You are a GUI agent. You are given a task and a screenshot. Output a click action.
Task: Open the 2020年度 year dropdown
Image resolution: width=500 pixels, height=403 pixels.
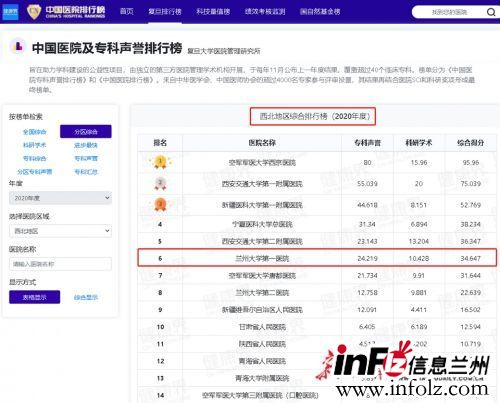pos(60,198)
